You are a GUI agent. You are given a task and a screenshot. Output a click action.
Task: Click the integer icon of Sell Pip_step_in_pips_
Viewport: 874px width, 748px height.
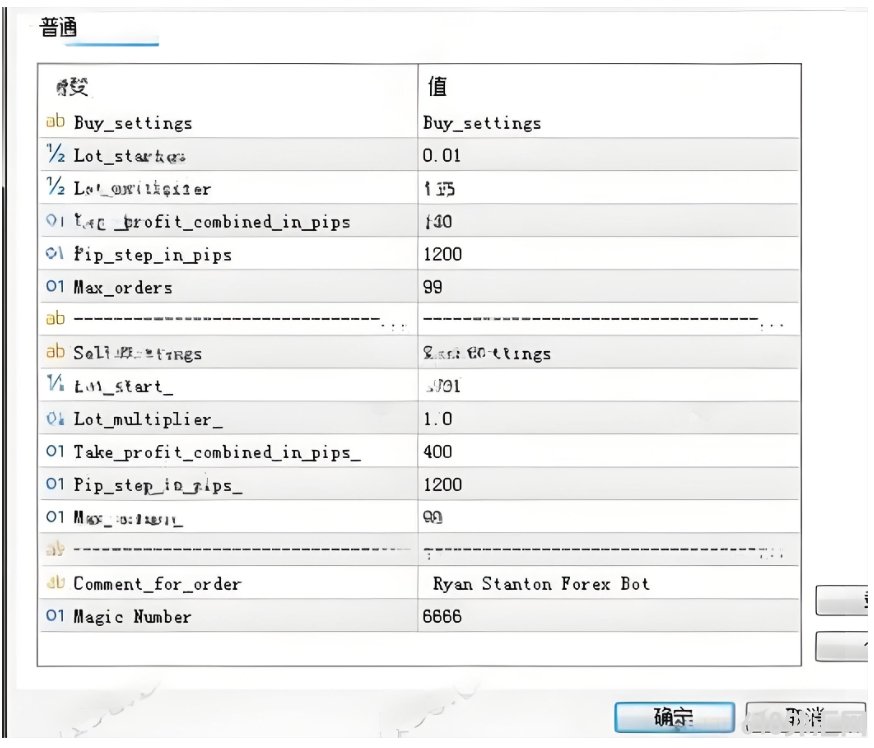click(55, 484)
